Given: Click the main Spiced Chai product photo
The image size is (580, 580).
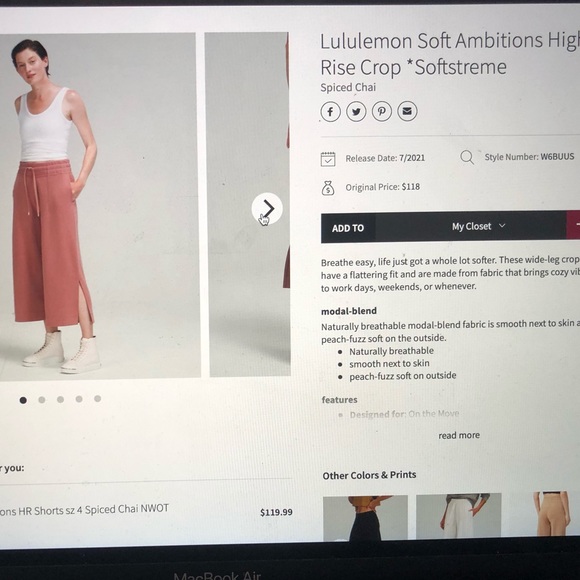Looking at the screenshot, I should [x=98, y=205].
